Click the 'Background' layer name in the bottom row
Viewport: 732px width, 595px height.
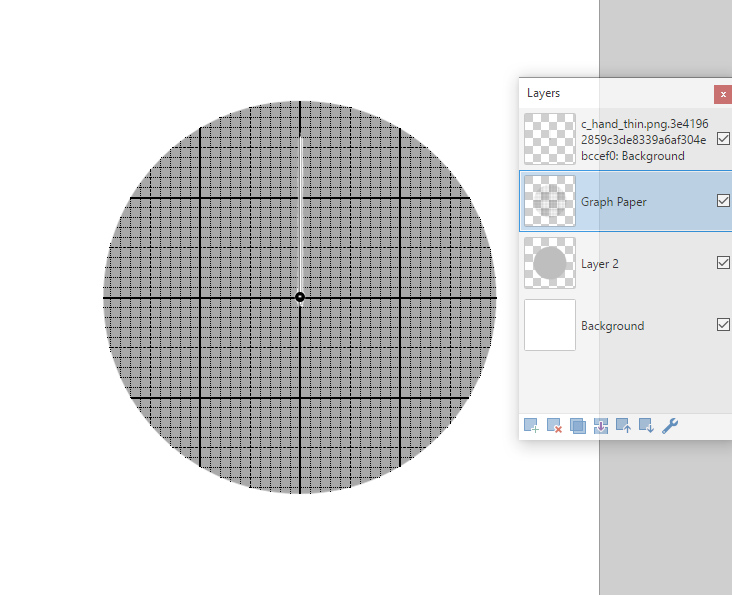click(x=612, y=326)
